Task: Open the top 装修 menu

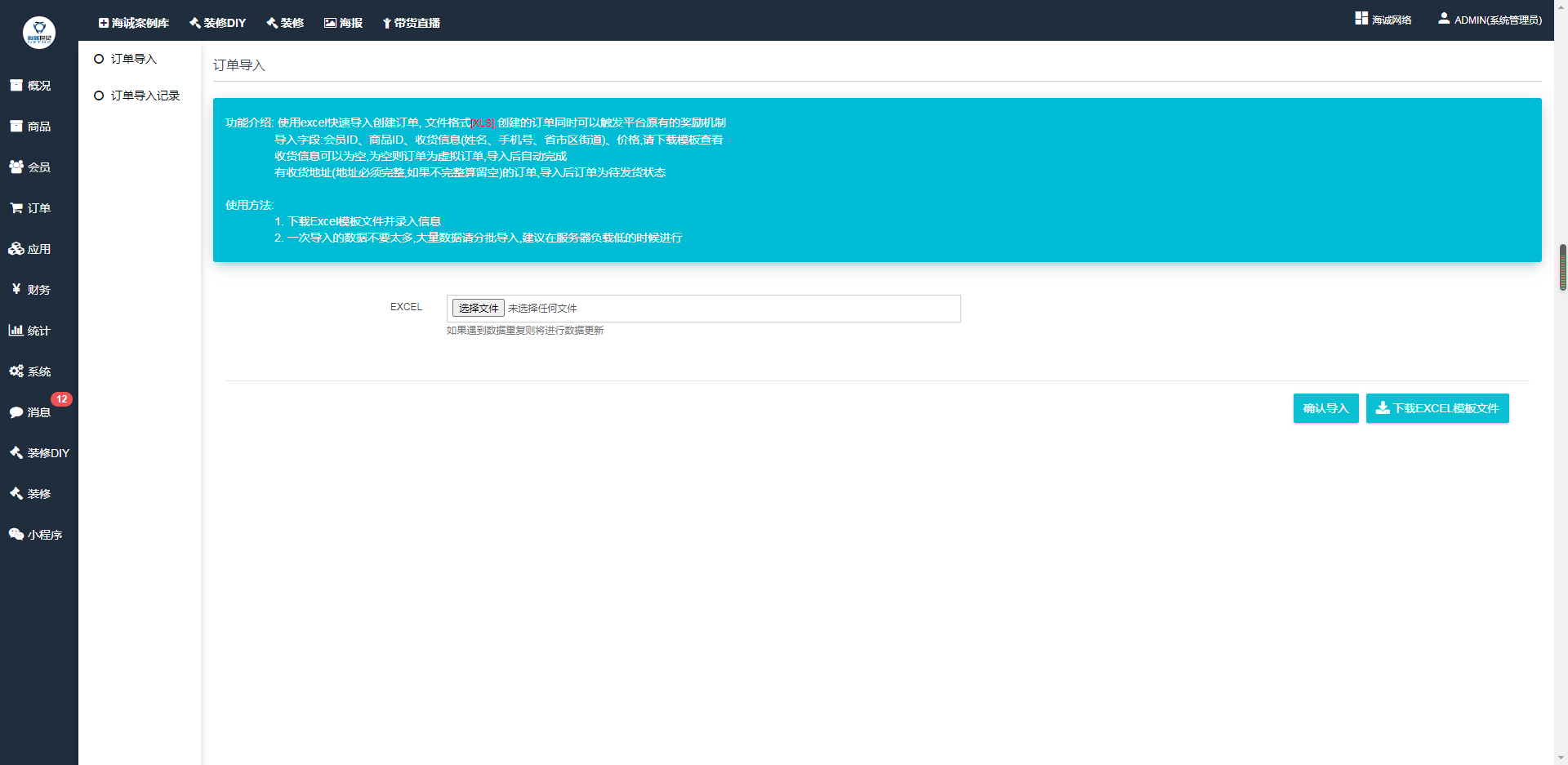Action: 285,23
